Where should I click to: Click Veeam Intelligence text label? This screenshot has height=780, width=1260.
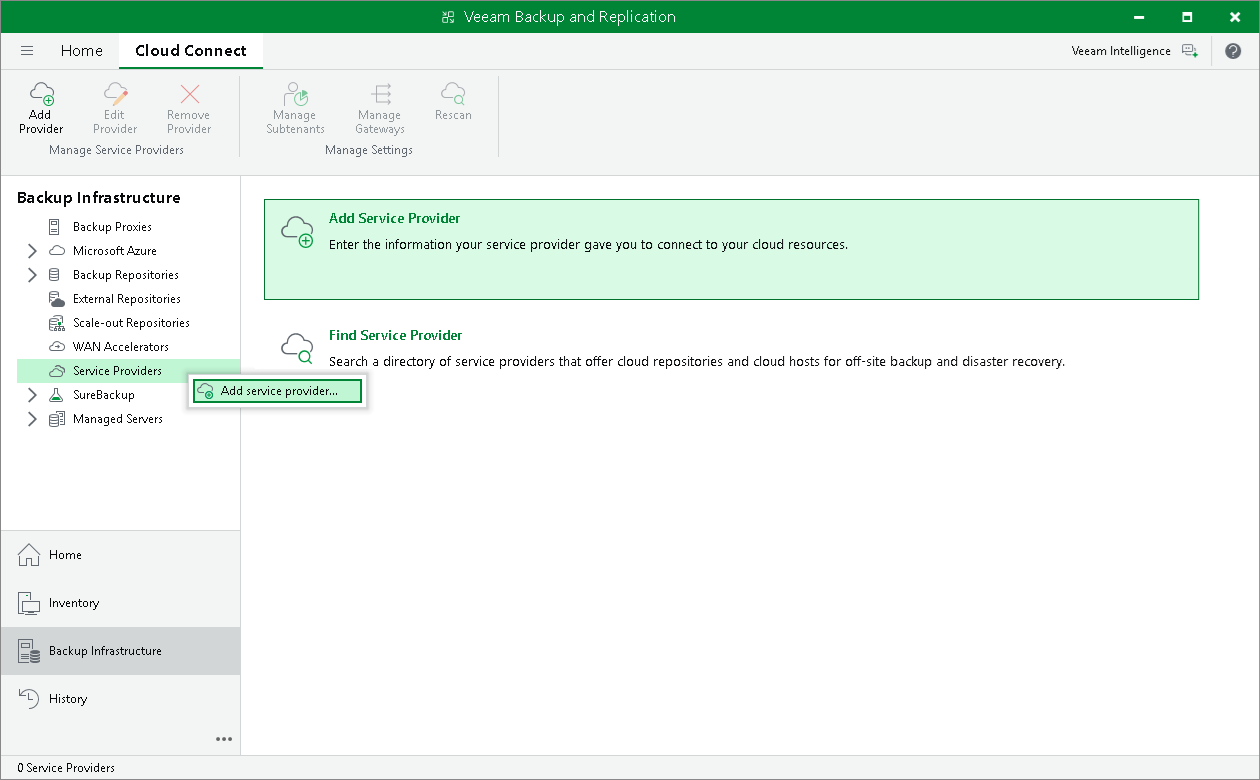1121,51
